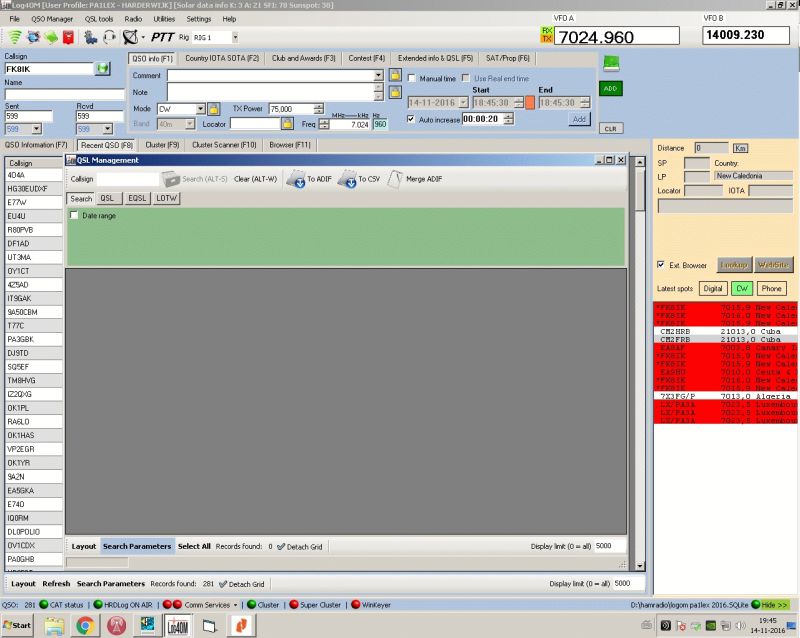This screenshot has width=800, height=638.
Task: Enable the Manual time checkbox
Action: [412, 79]
